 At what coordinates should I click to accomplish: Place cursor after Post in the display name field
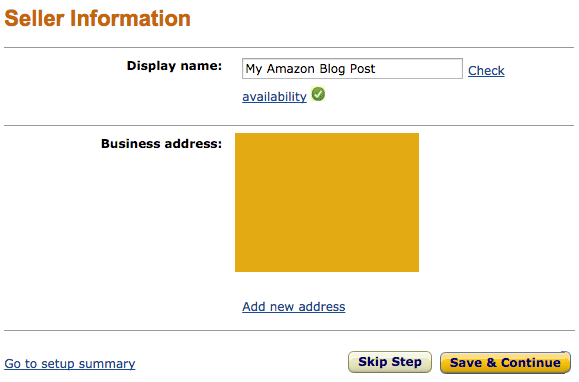tap(376, 69)
